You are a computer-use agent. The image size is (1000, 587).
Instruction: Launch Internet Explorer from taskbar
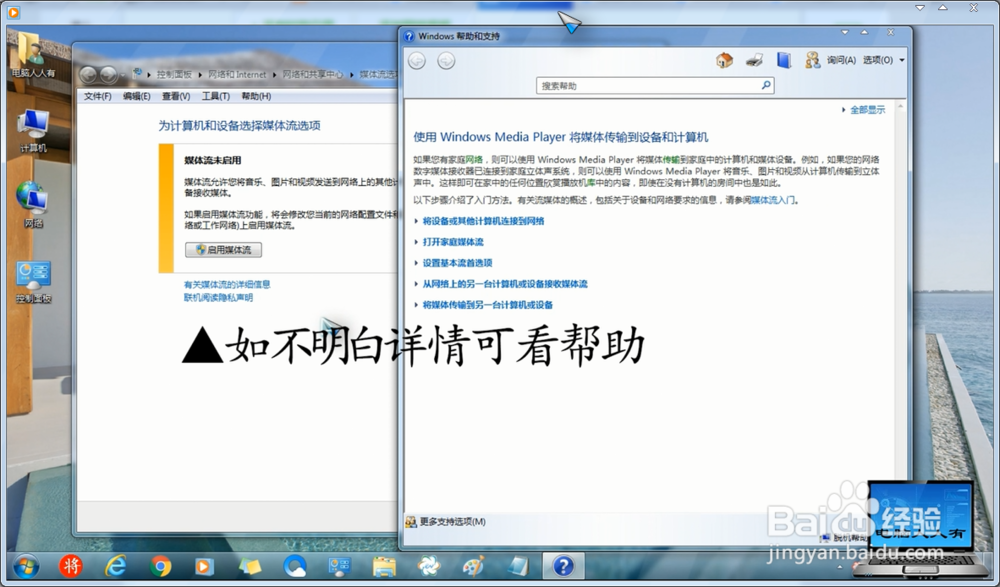115,566
